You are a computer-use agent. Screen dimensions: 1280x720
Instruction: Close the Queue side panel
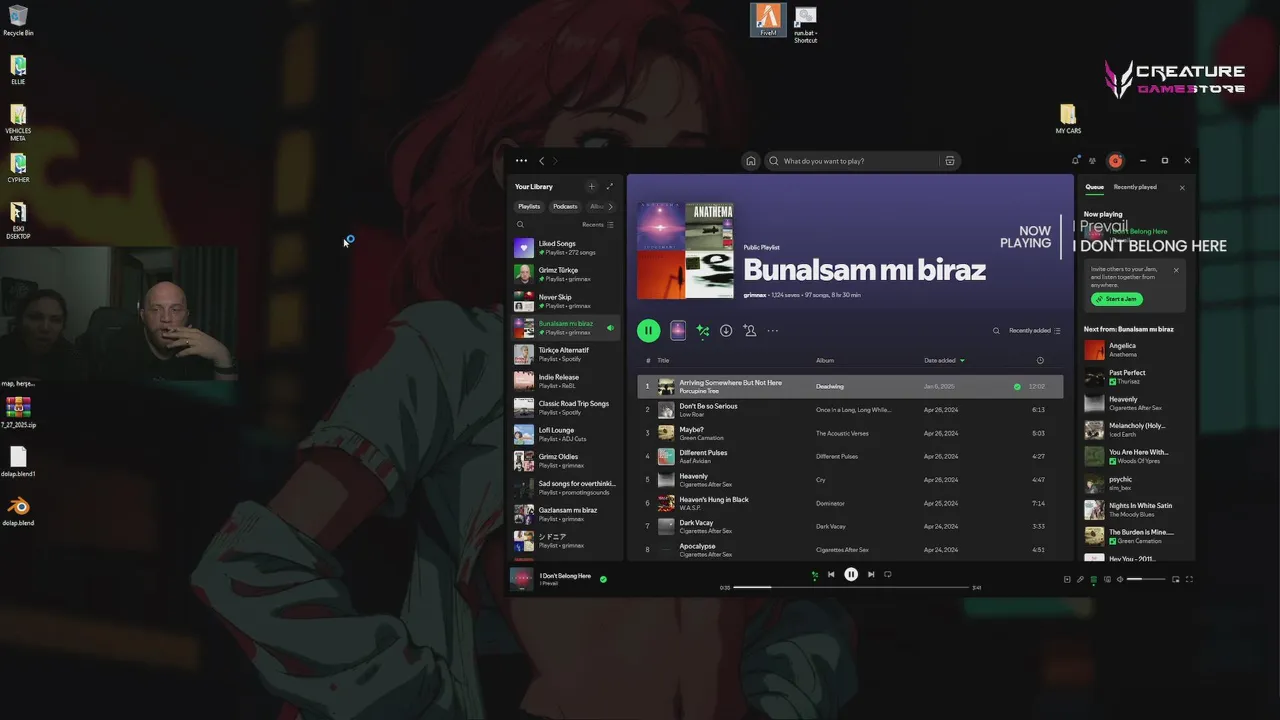tap(1182, 187)
